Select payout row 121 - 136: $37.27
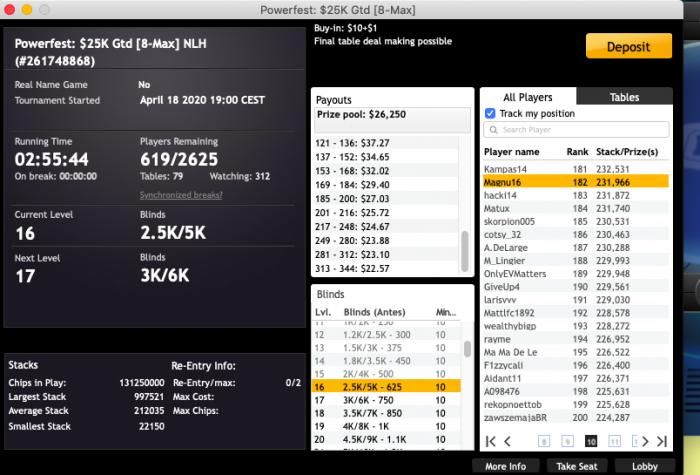 [386, 143]
